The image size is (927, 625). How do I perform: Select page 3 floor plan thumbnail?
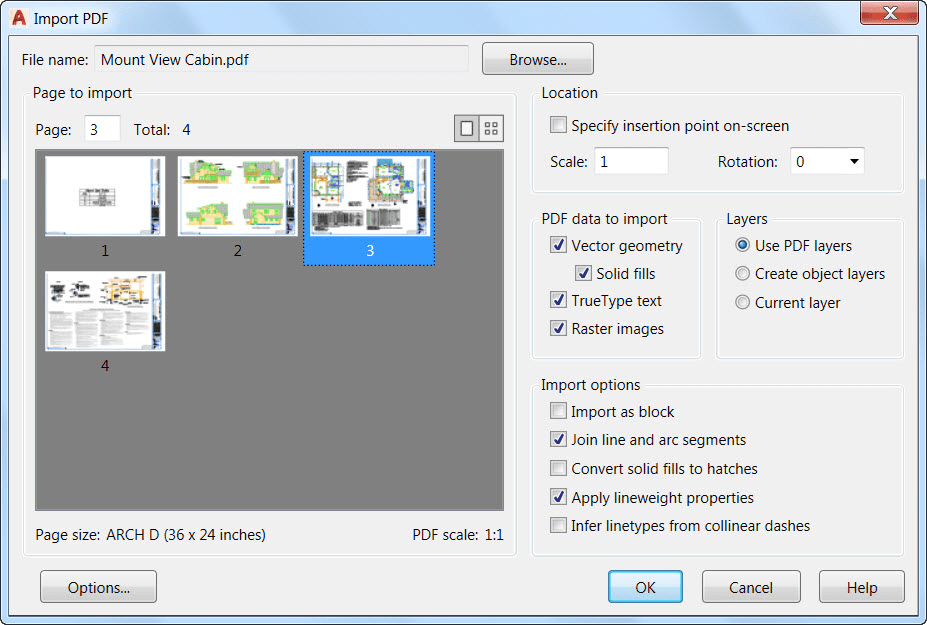coord(369,196)
